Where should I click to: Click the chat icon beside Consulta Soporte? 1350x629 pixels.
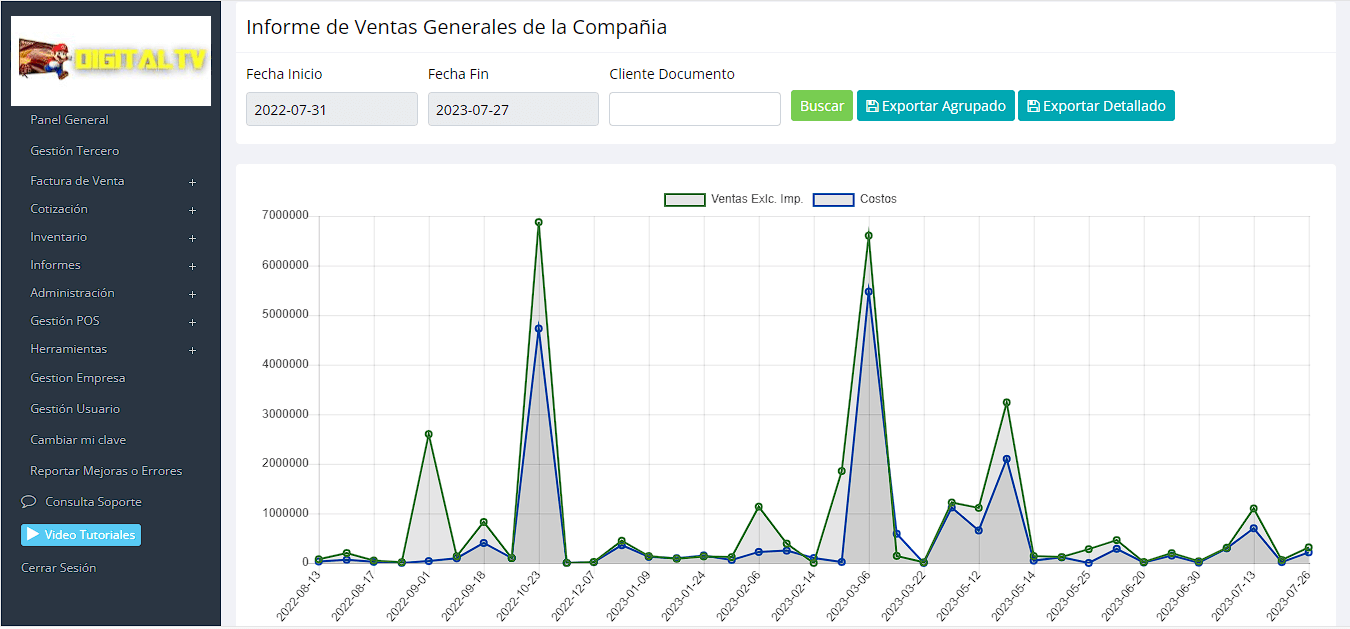27,501
